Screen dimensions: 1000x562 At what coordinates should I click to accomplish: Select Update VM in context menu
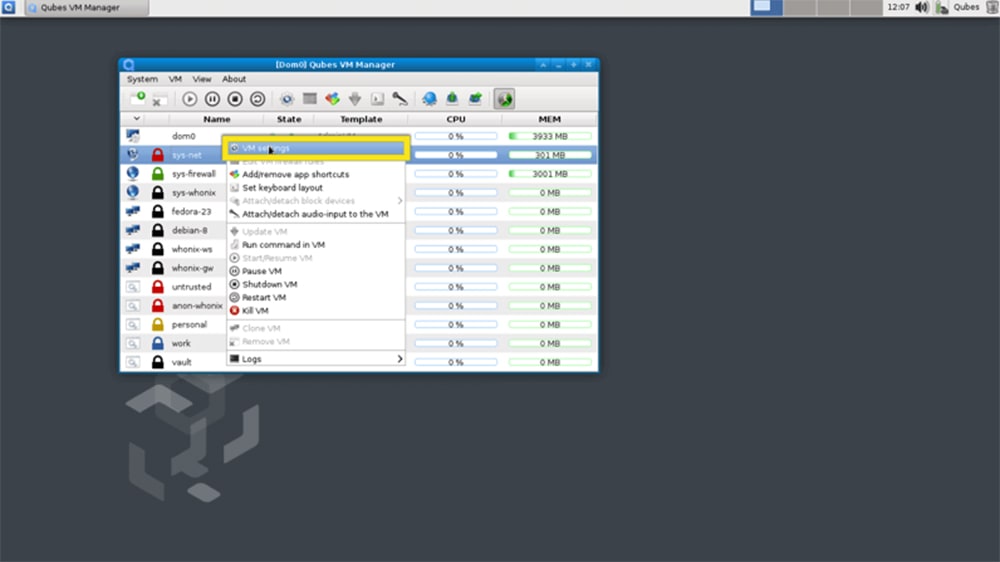click(x=316, y=232)
